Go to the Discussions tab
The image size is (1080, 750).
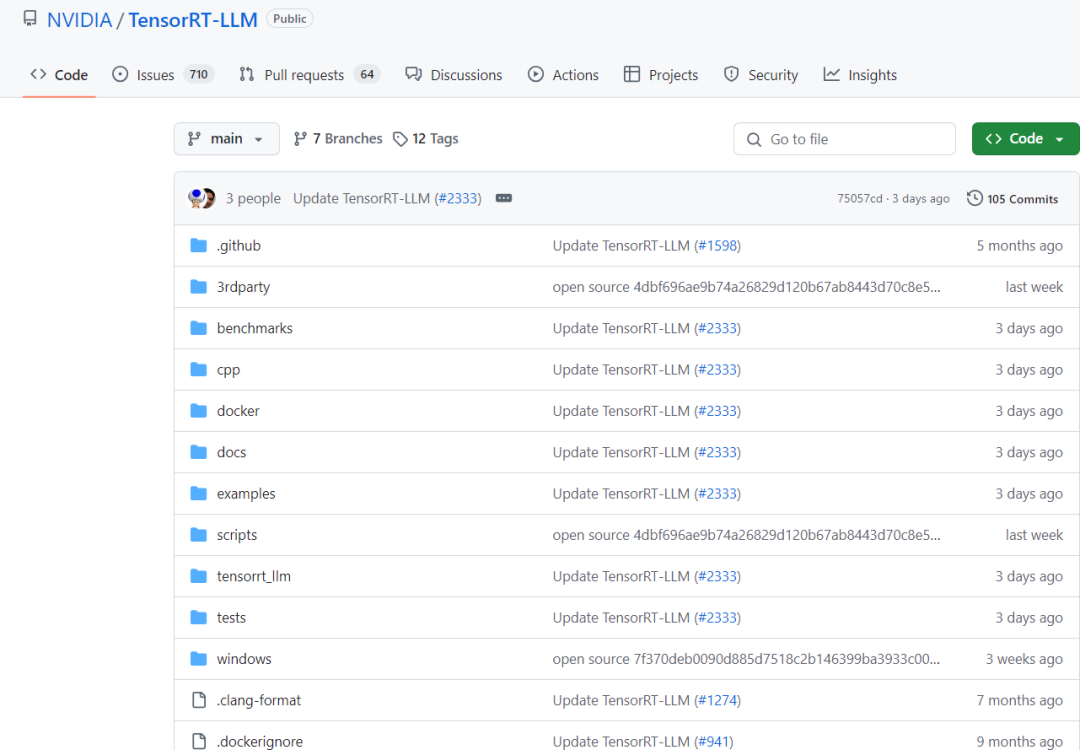click(454, 74)
